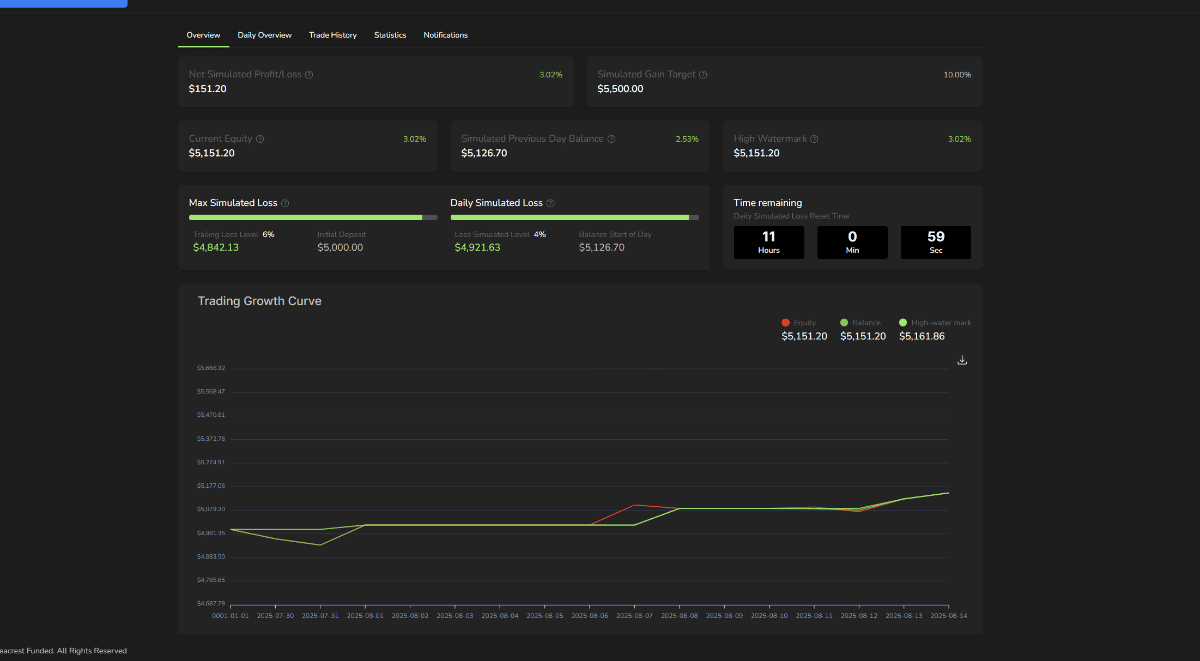Toggle the Balance series in chart legend

pos(861,323)
